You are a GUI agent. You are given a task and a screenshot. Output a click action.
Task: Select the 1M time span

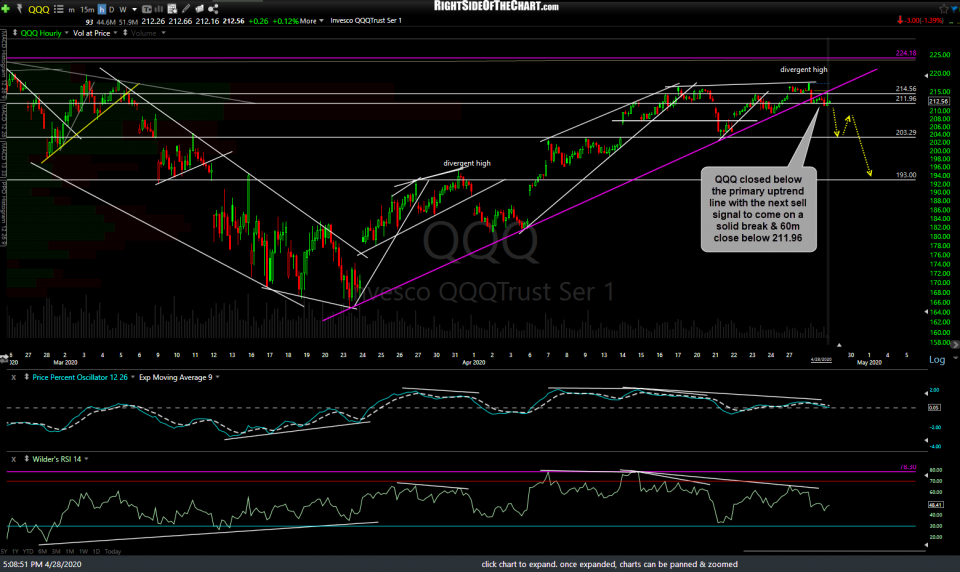point(69,551)
